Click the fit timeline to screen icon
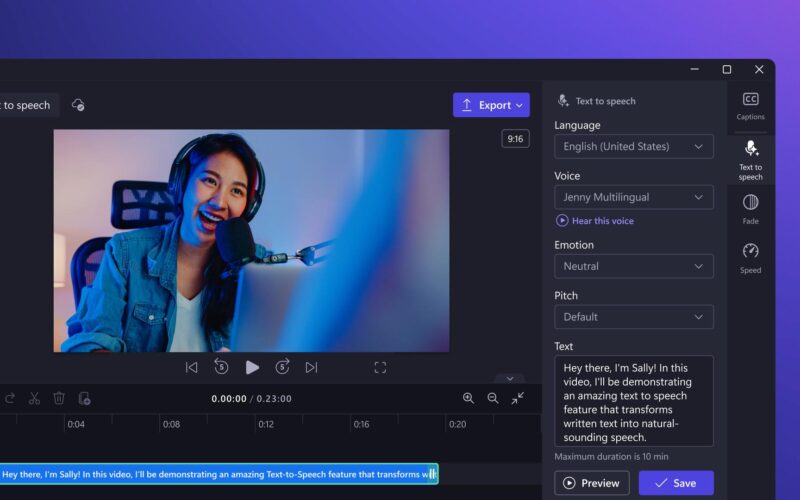 [517, 398]
